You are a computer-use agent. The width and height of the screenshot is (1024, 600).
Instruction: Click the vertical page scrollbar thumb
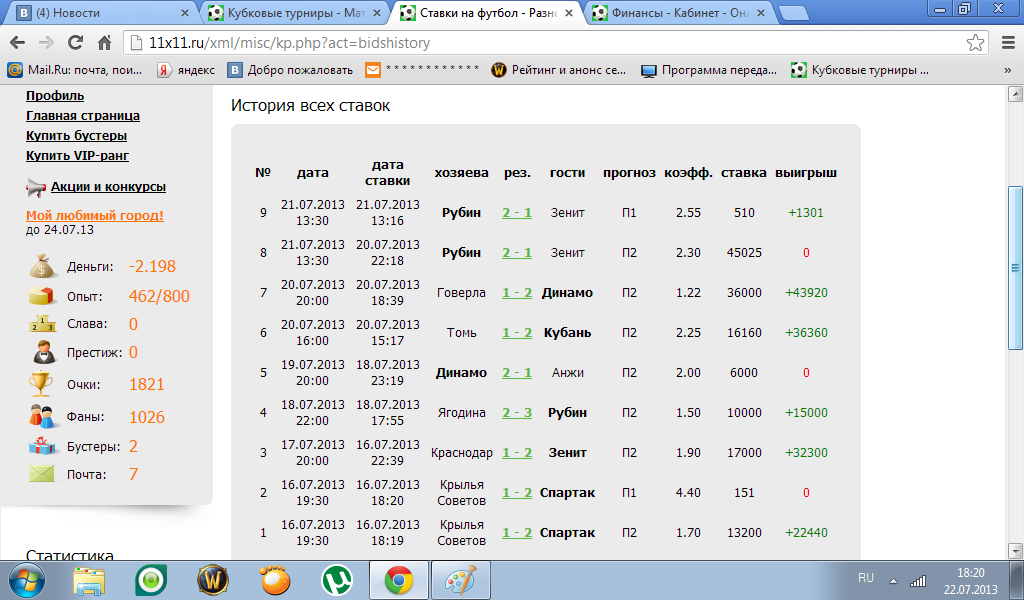(1015, 266)
